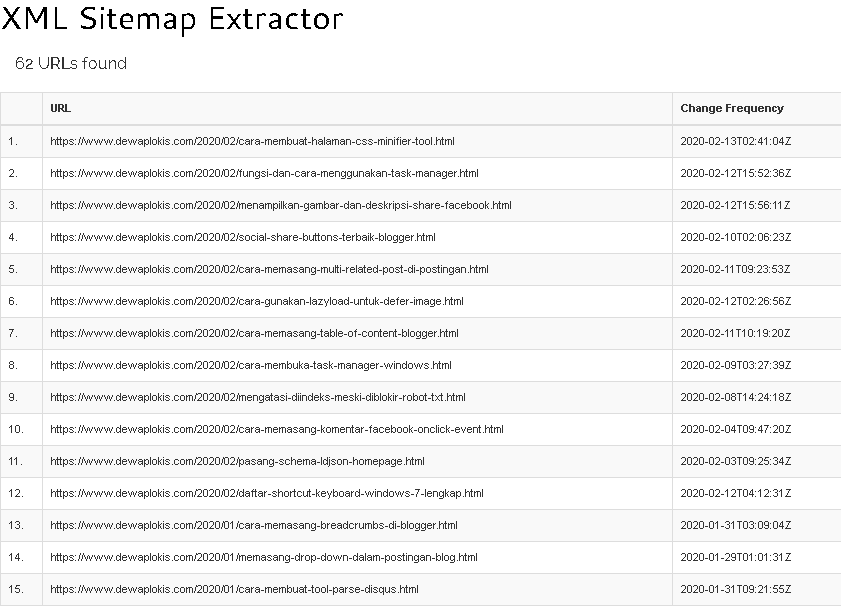Open the menampilkan-gambar-dan-deskripsi-share-facebook URL

[x=280, y=205]
